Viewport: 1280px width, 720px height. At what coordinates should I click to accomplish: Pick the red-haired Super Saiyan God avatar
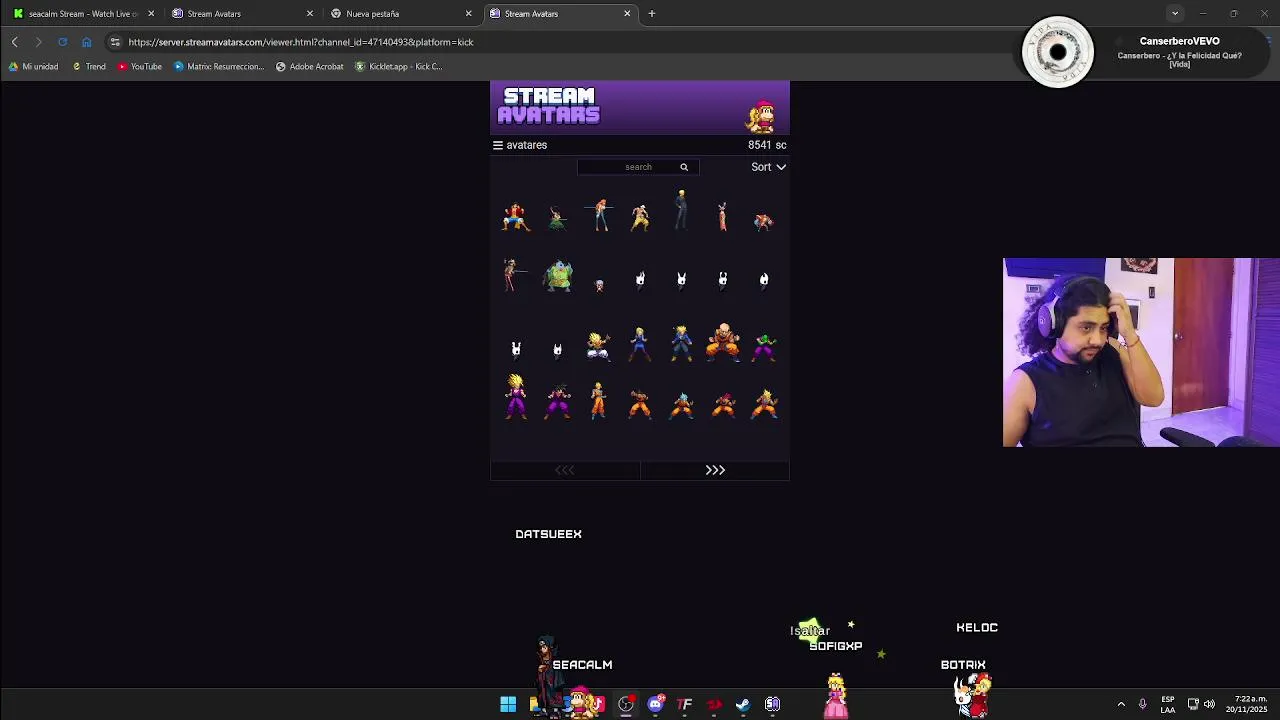pyautogui.click(x=723, y=404)
